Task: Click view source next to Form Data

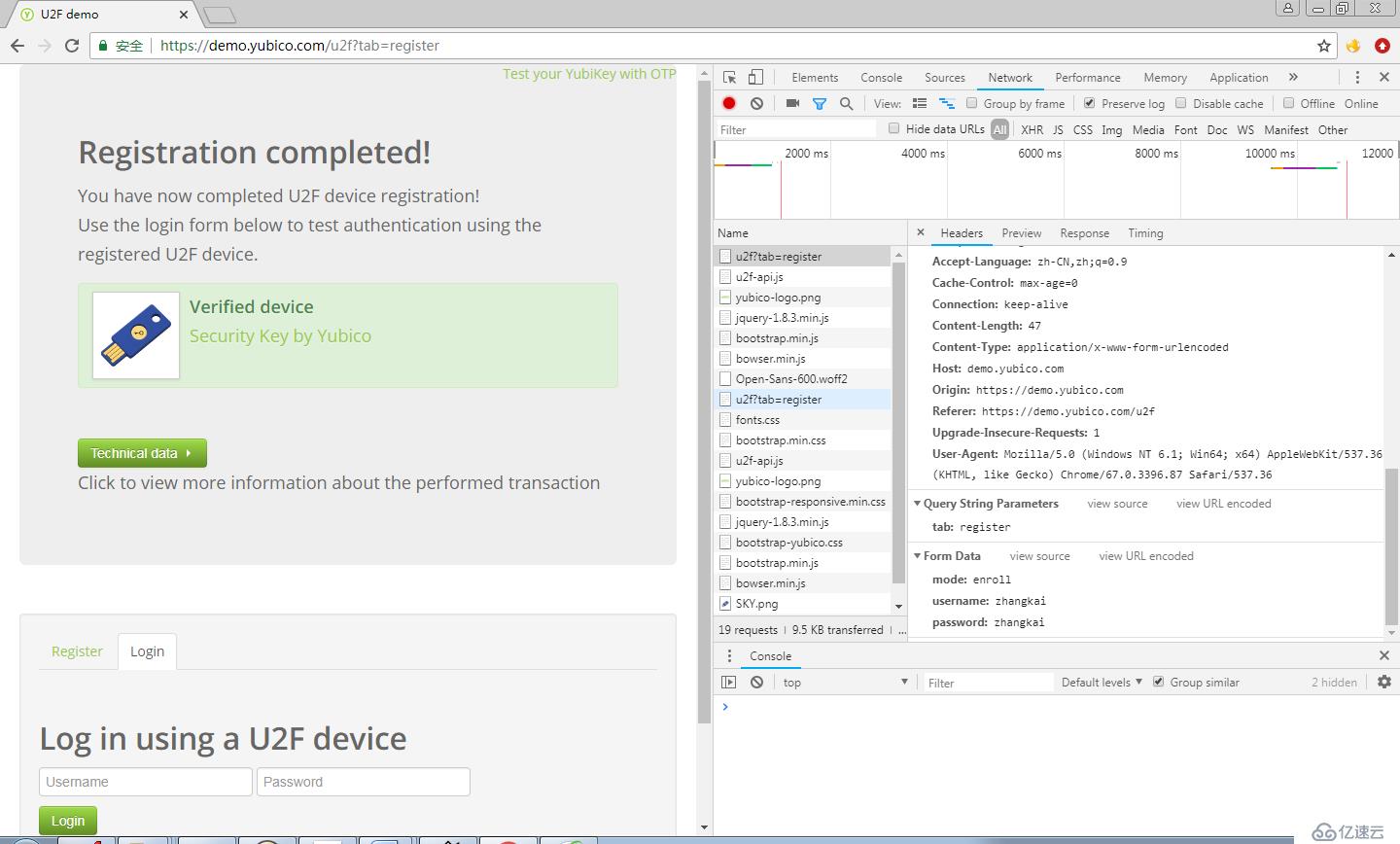Action: point(1039,556)
